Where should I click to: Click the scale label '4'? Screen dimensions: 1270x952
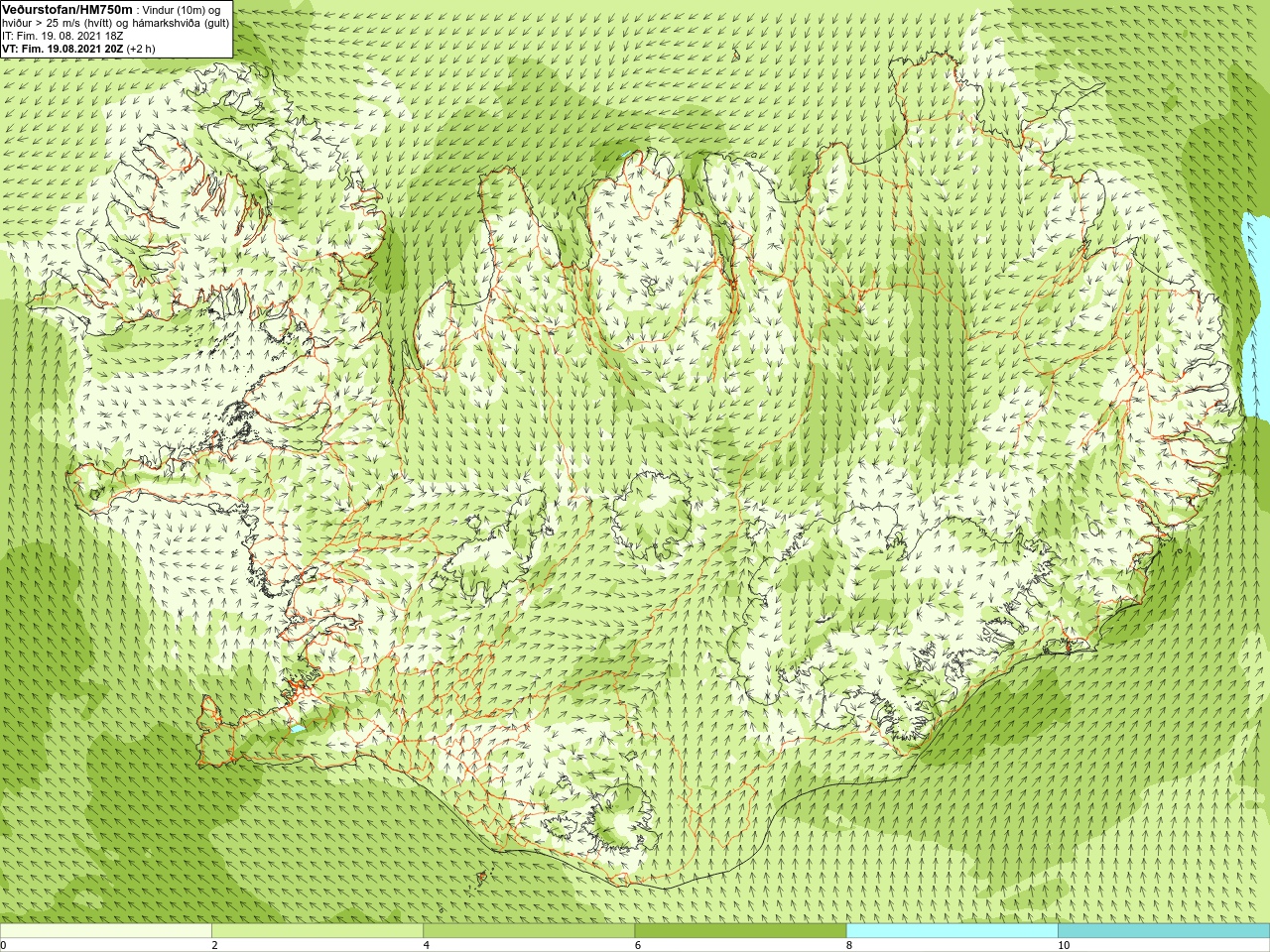[426, 945]
